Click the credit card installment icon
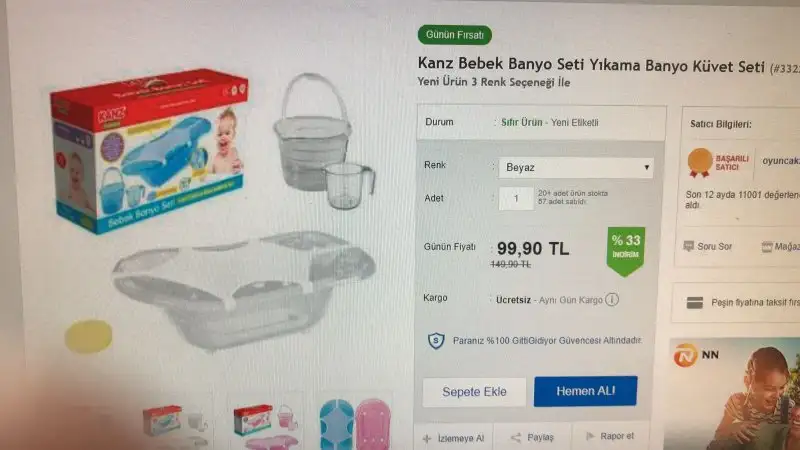Screen dimensions: 800x450 point(694,303)
